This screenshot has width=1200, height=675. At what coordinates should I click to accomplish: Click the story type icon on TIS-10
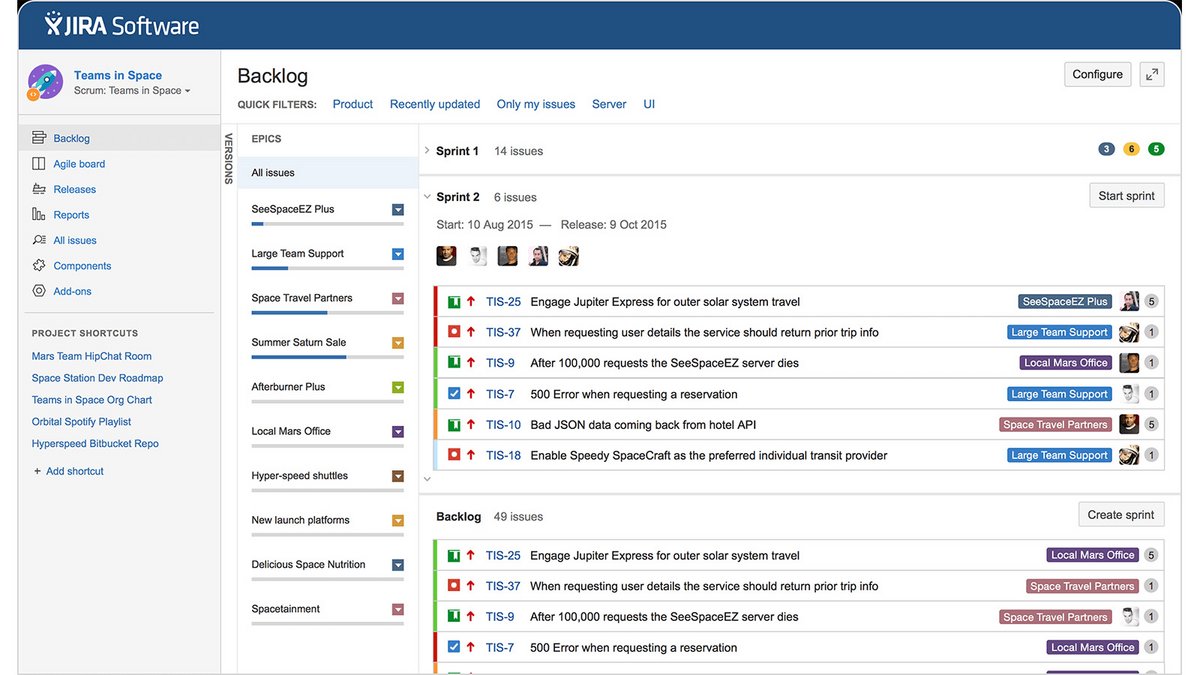[x=454, y=424]
